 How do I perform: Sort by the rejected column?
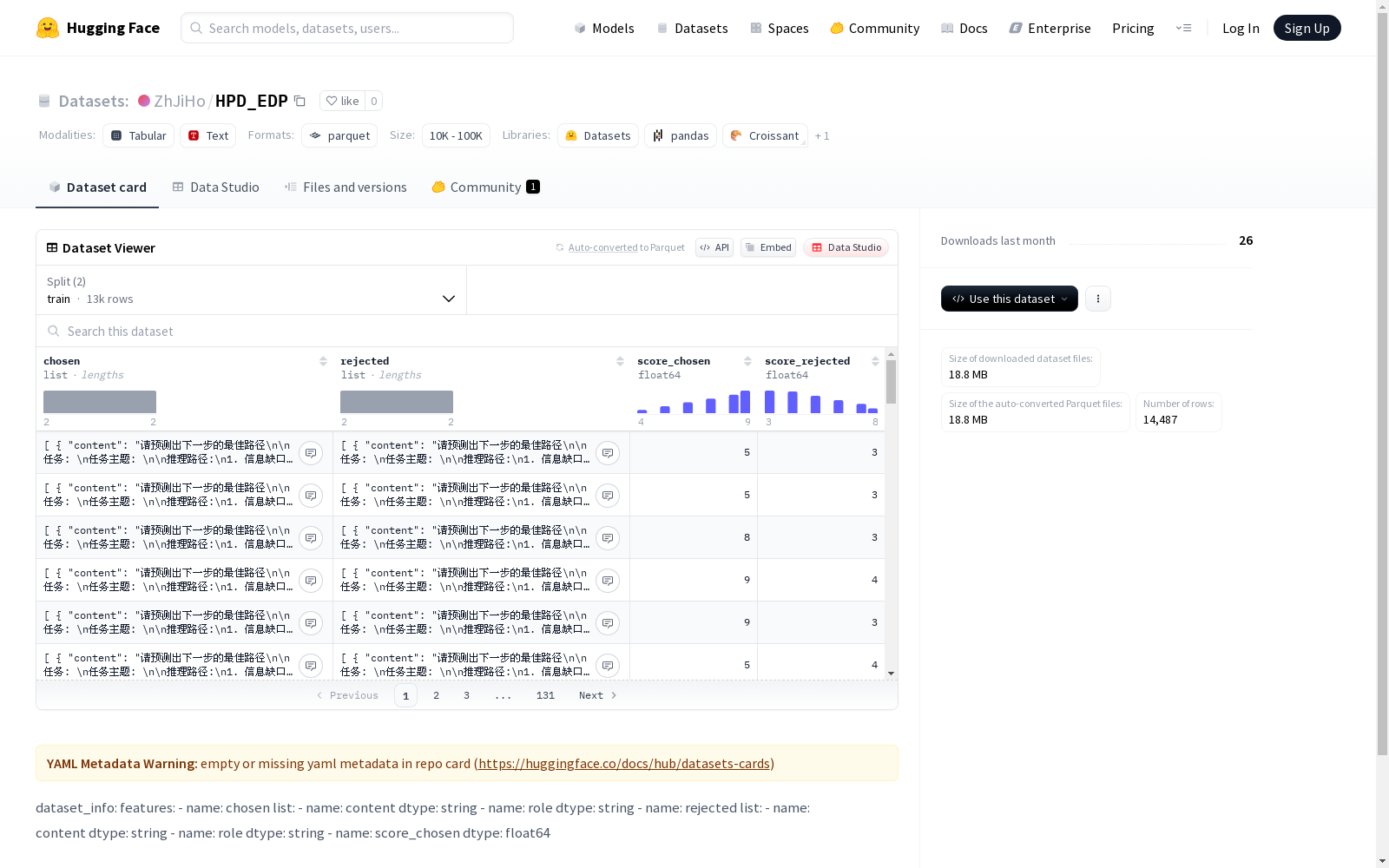coord(620,361)
